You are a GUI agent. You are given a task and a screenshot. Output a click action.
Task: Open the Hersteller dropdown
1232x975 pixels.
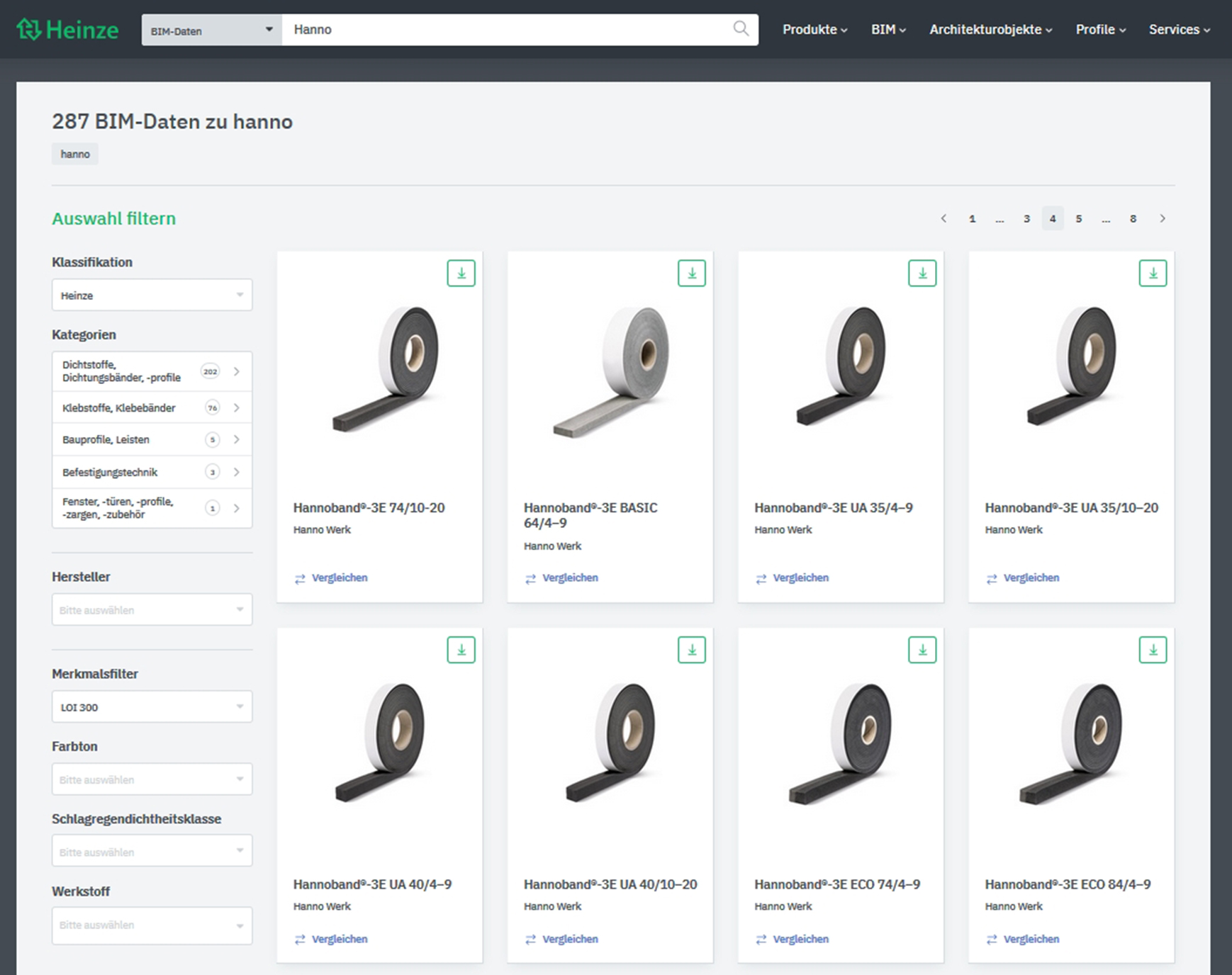(x=152, y=609)
